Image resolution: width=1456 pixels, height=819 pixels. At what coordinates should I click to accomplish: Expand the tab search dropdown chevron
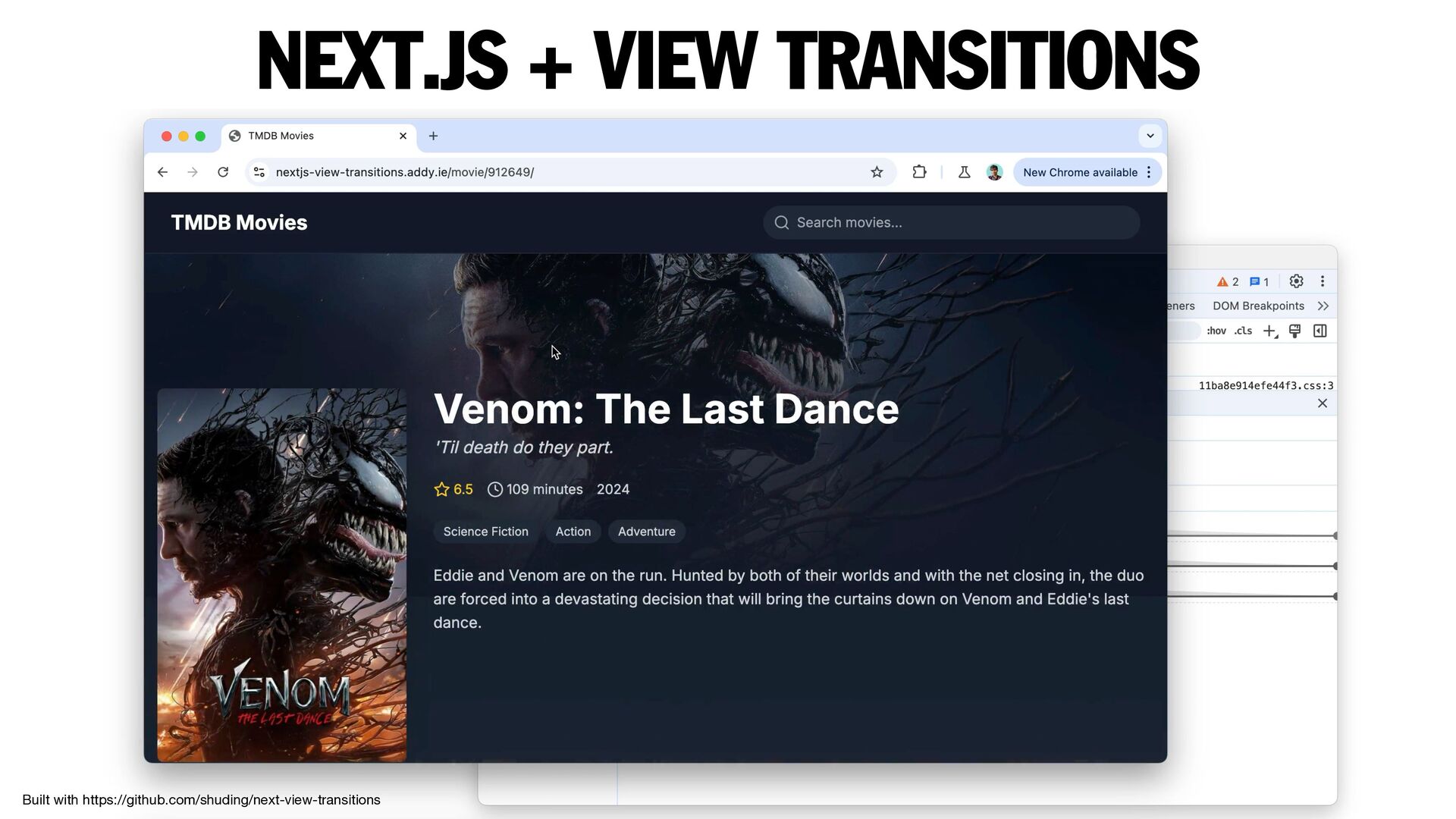(x=1150, y=136)
